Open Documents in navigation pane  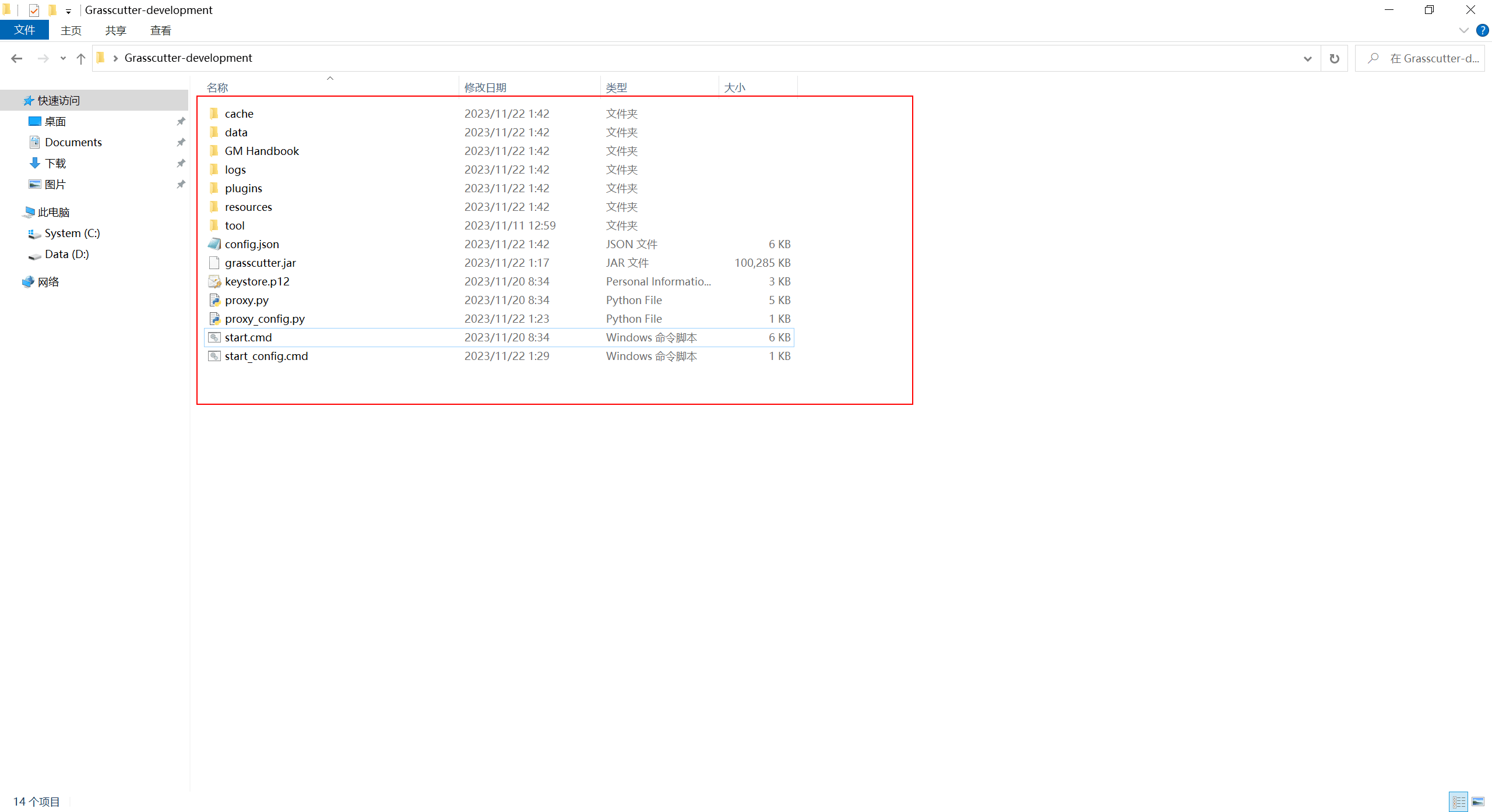pyautogui.click(x=73, y=142)
